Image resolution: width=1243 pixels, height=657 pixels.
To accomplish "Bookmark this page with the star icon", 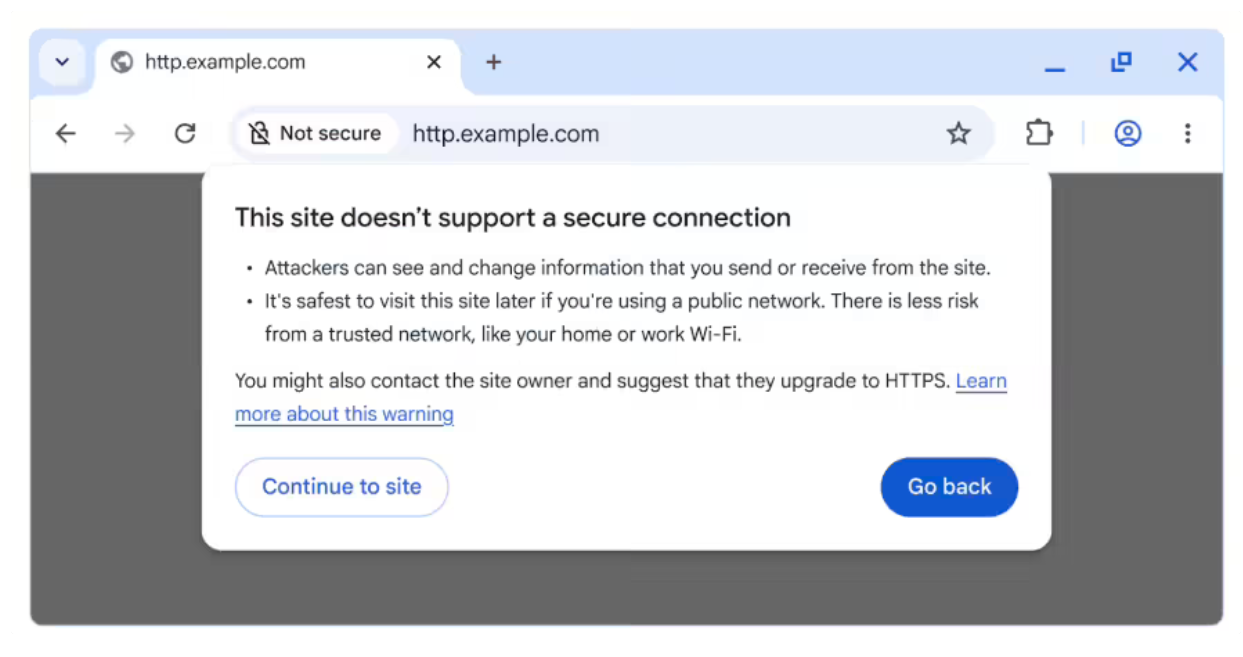I will pos(959,132).
